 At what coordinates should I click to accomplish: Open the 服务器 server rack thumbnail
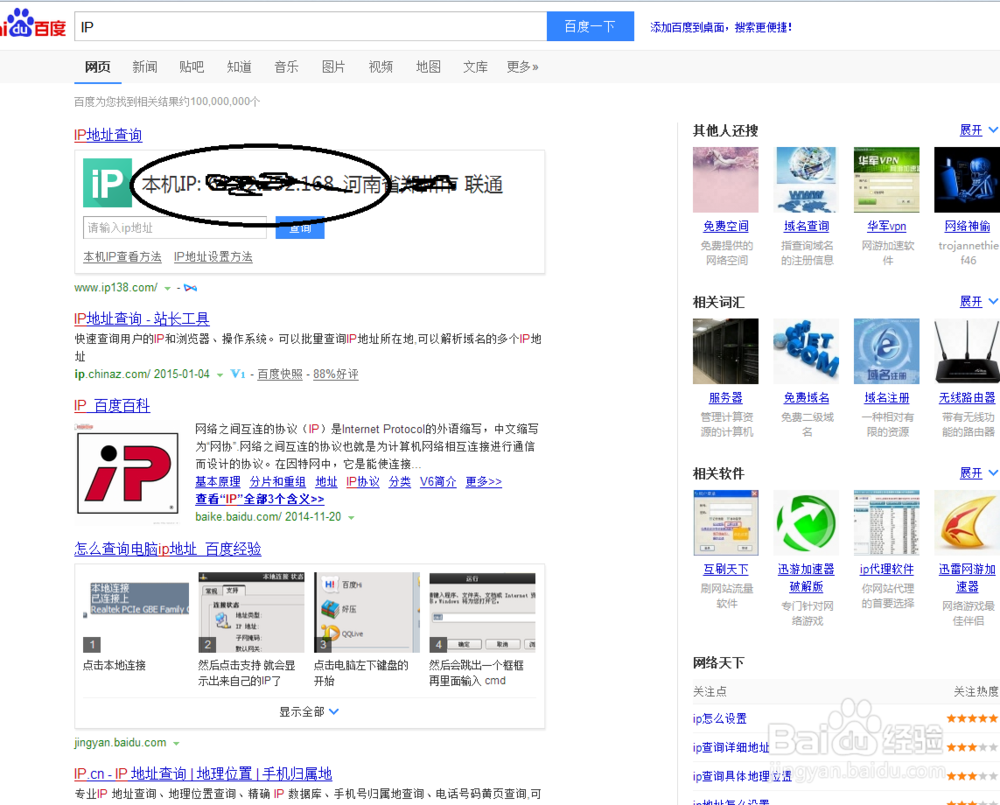coord(725,351)
